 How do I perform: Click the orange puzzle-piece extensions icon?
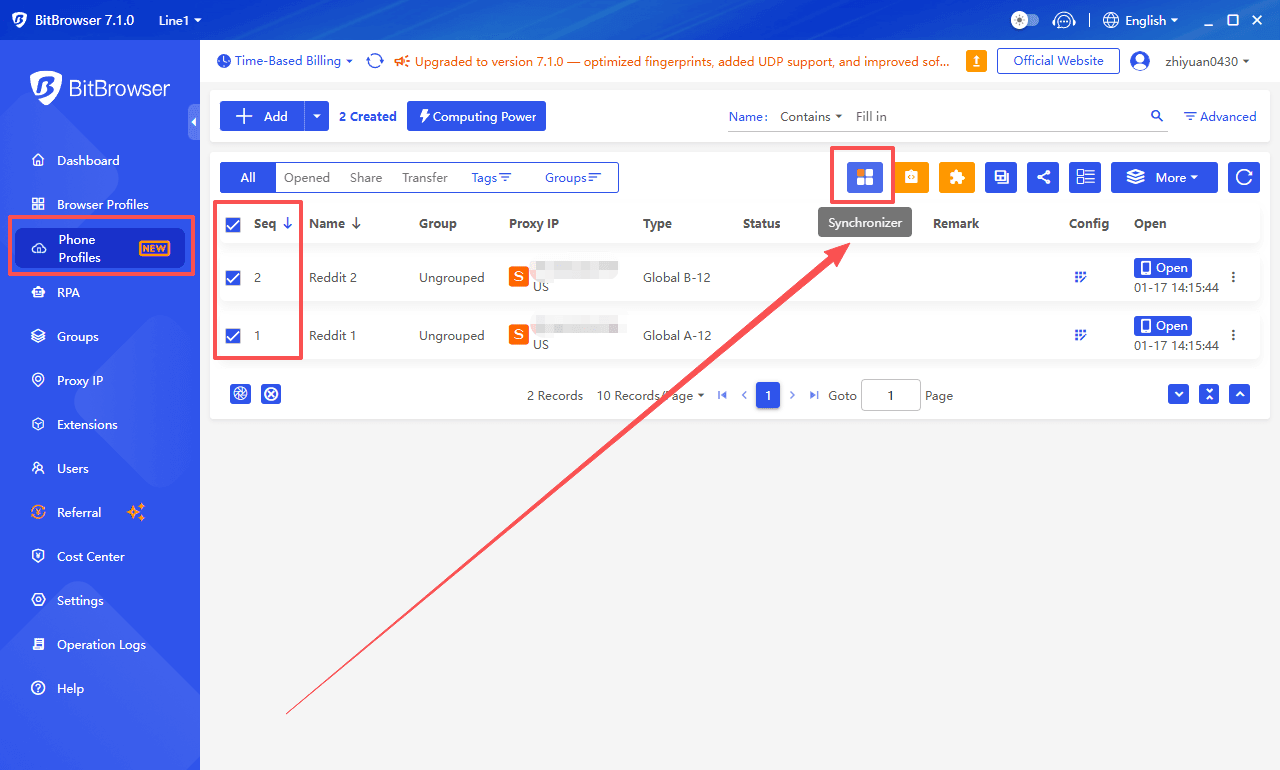(957, 177)
